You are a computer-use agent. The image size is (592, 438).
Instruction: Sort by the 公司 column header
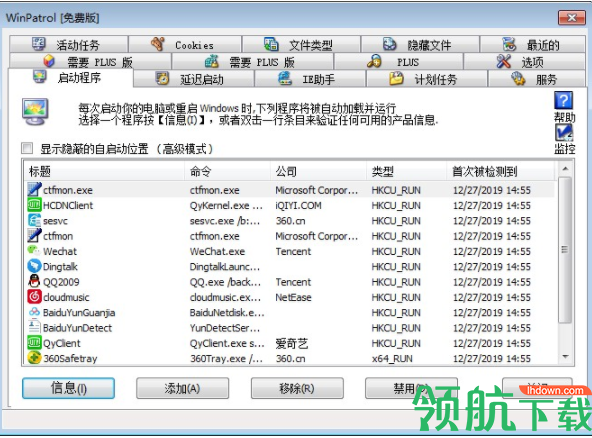coord(318,171)
